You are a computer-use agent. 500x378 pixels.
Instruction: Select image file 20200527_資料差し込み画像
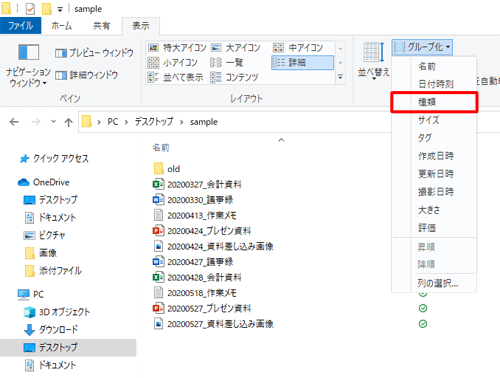[x=213, y=324]
